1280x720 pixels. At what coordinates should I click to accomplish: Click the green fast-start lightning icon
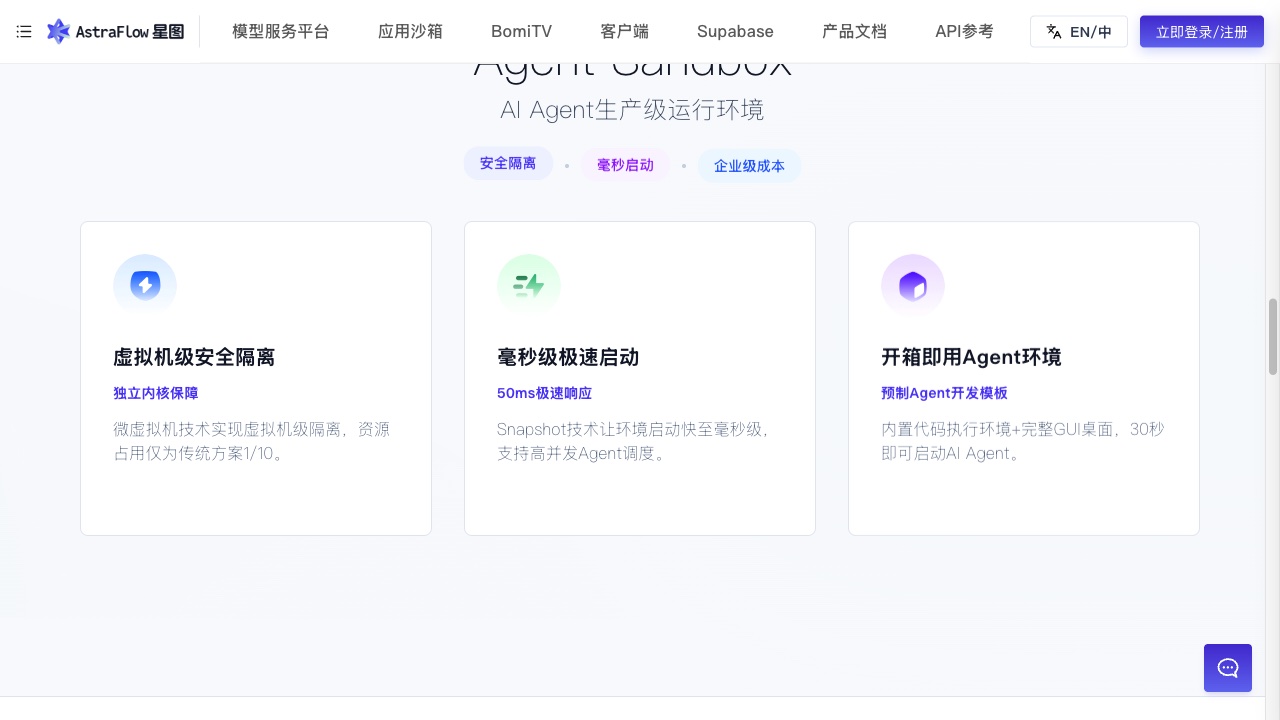[x=529, y=286]
